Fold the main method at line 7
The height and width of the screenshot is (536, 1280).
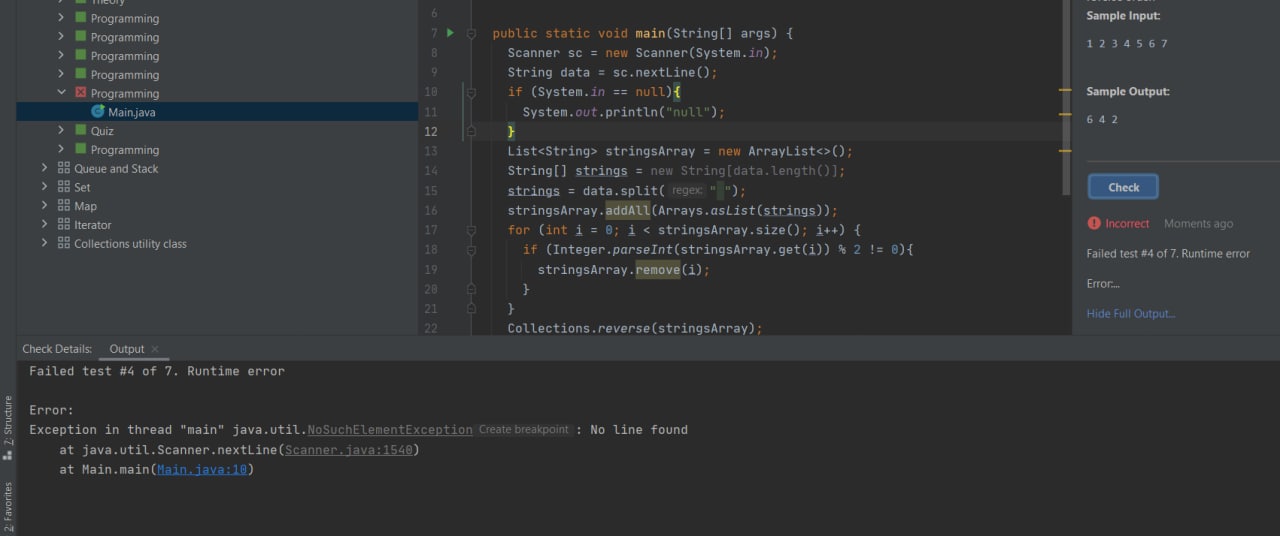pos(471,33)
